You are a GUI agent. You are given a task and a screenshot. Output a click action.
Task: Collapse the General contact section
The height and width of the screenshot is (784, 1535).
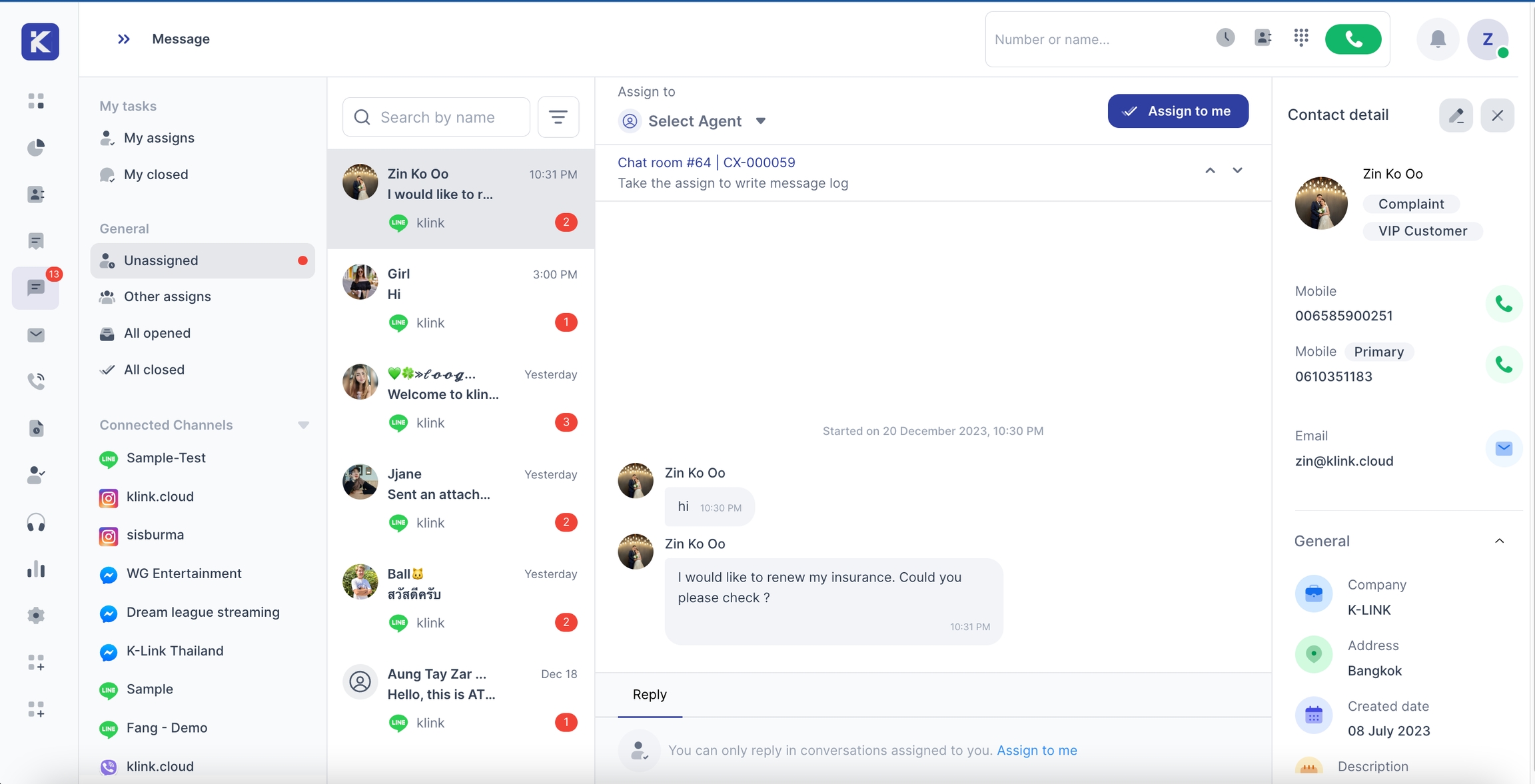point(1499,541)
